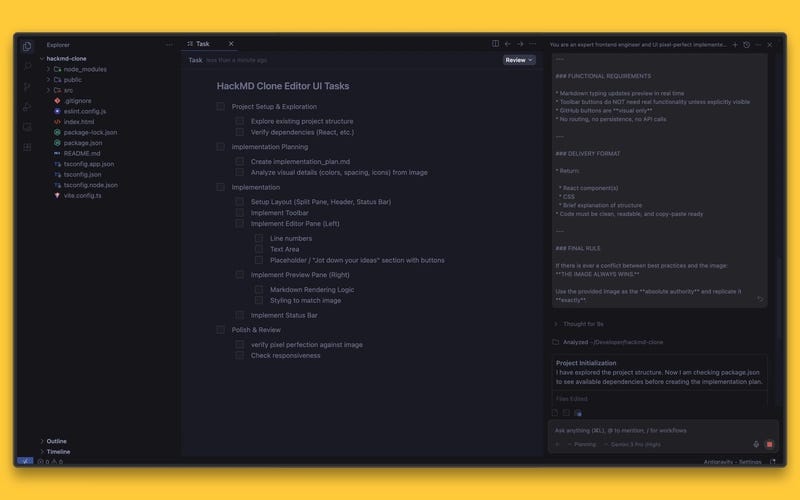Check Explore existing project structure checkbox

[239, 121]
